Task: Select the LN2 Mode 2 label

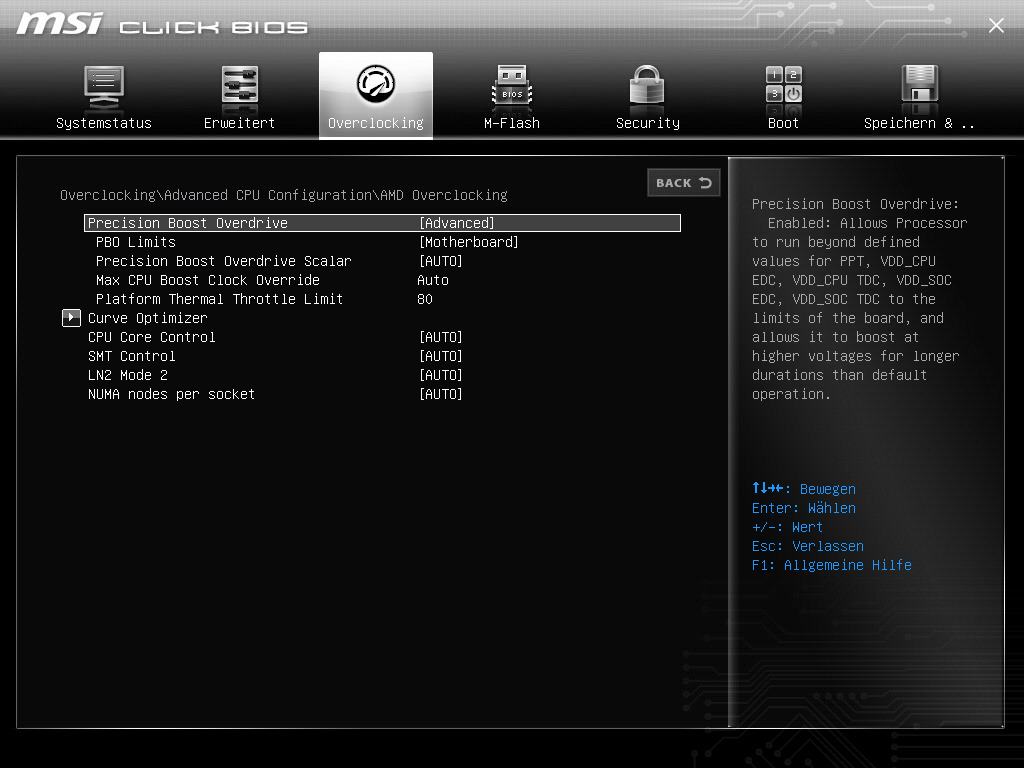Action: click(x=127, y=375)
